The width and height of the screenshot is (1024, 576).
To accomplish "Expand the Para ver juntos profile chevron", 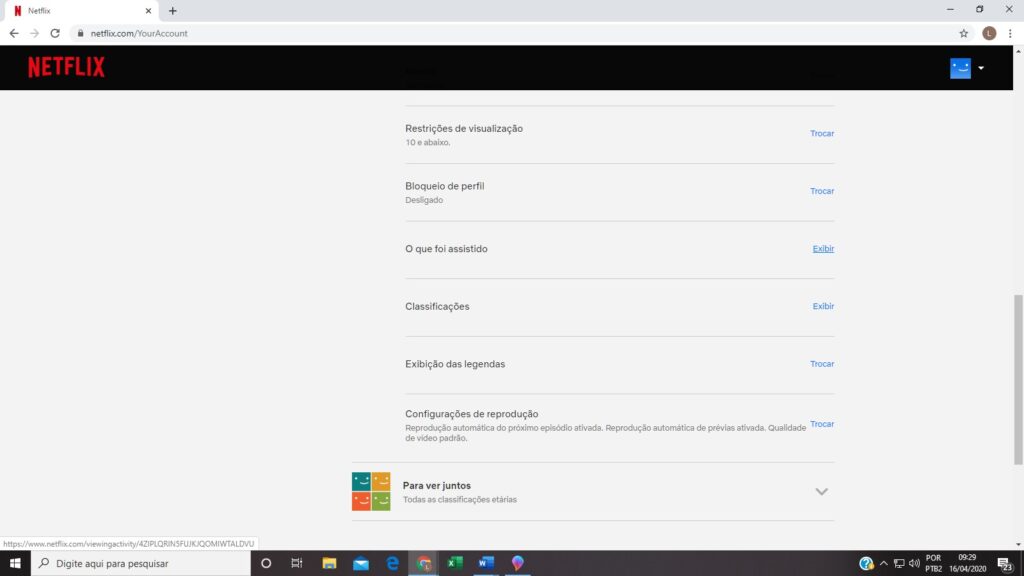I will (x=821, y=491).
